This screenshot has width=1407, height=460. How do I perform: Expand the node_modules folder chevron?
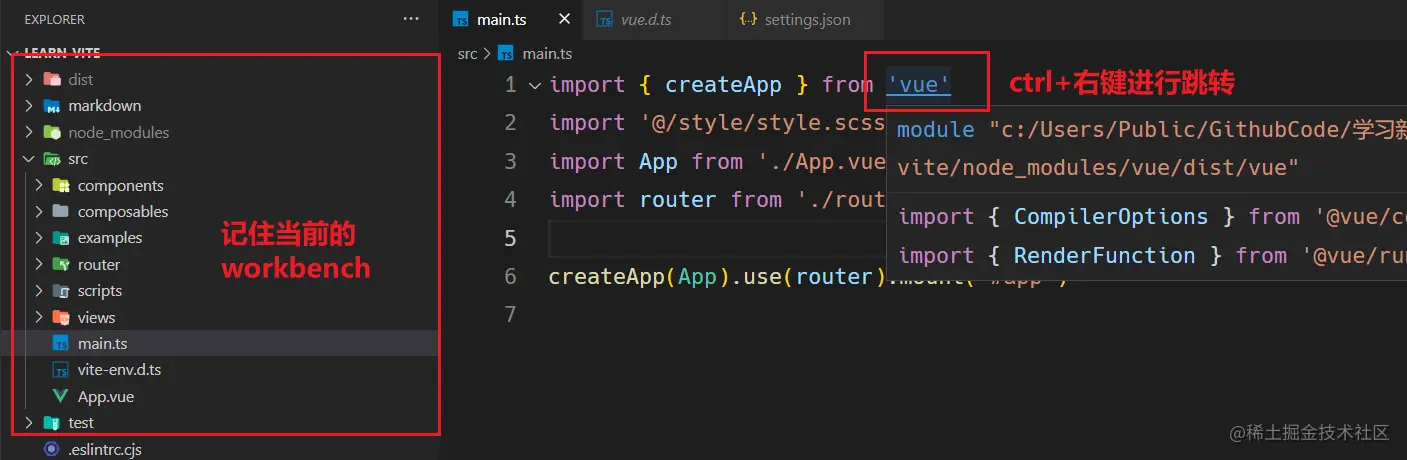point(29,132)
